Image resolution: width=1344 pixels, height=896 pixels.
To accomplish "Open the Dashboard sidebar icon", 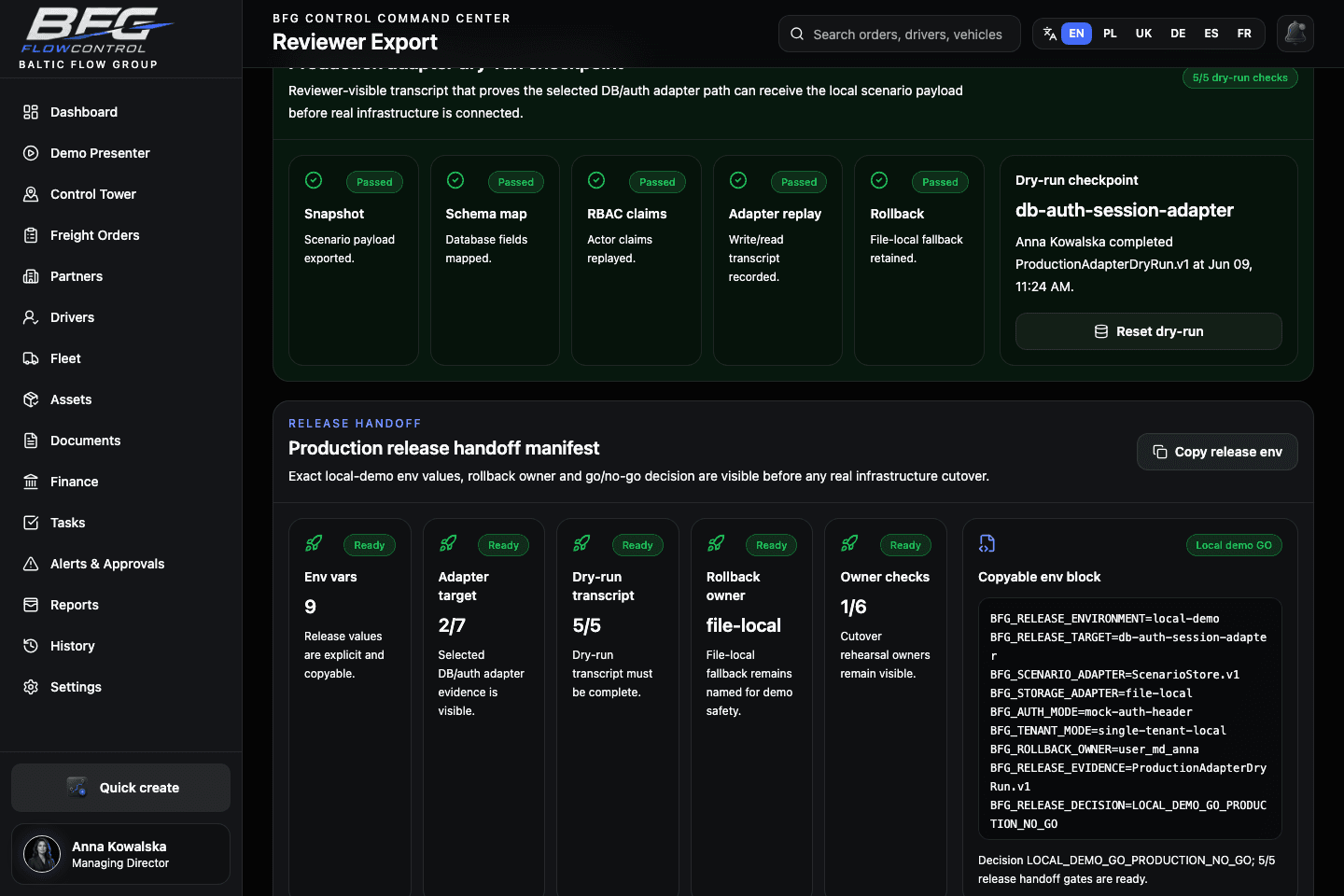I will pyautogui.click(x=31, y=112).
